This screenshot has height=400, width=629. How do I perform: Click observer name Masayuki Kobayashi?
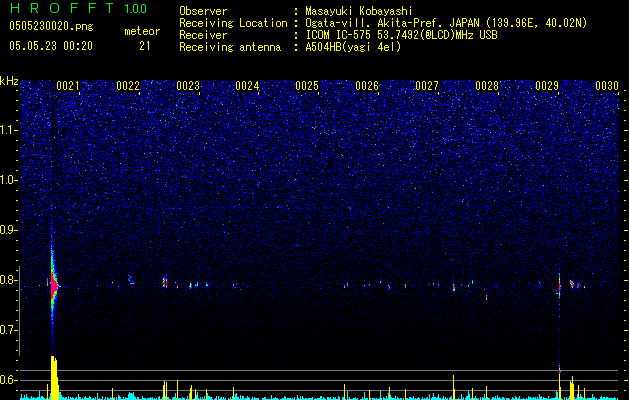(x=359, y=11)
